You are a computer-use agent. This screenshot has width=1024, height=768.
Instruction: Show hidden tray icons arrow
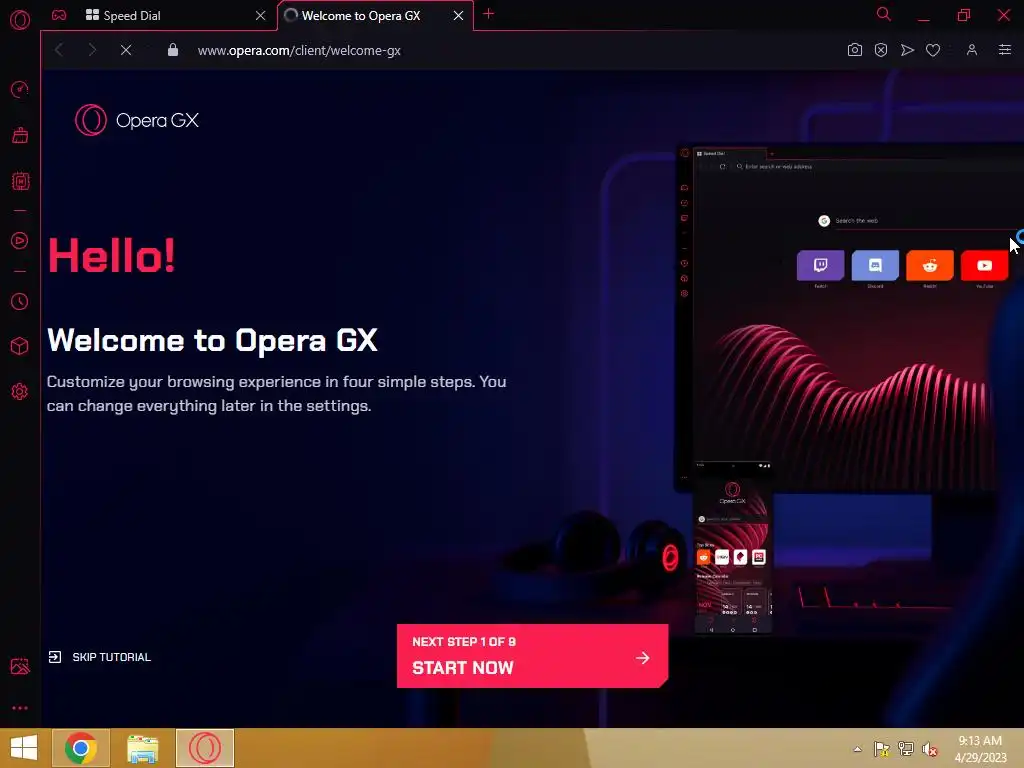tap(857, 749)
